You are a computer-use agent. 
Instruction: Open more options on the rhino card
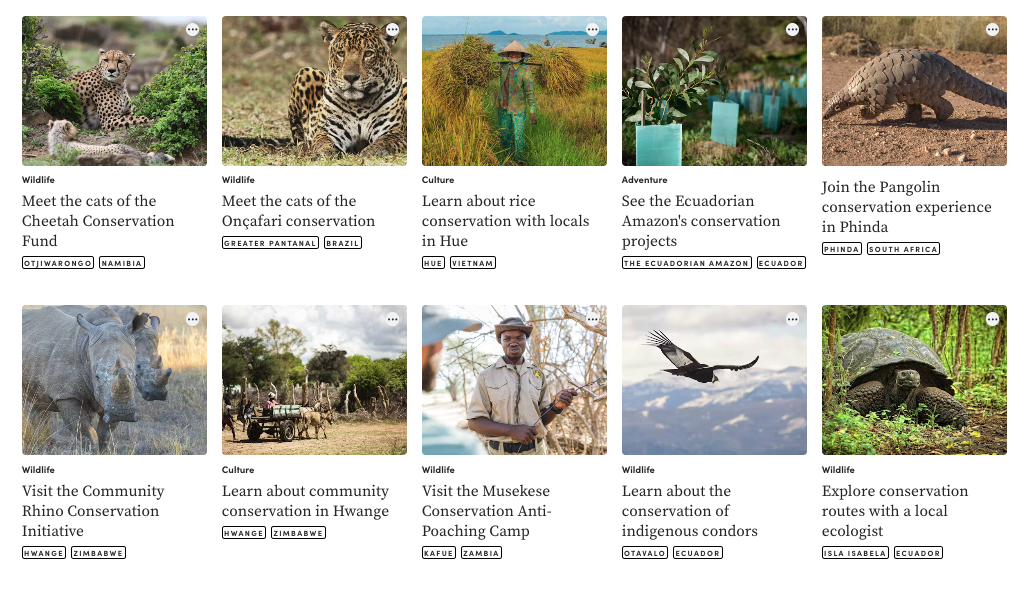pyautogui.click(x=192, y=319)
